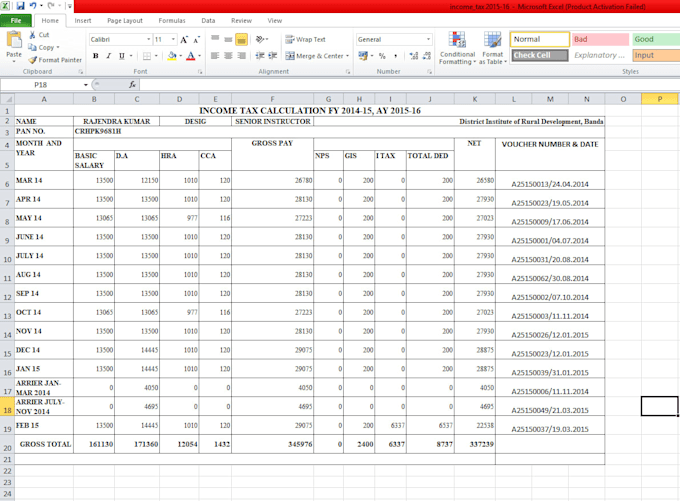
Task: Toggle Italic formatting
Action: (109, 56)
